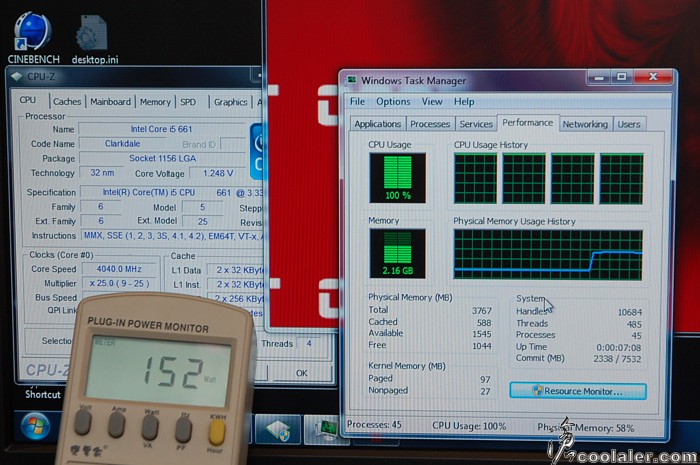
Task: Click the first CPU Usage History graph
Action: tap(475, 179)
